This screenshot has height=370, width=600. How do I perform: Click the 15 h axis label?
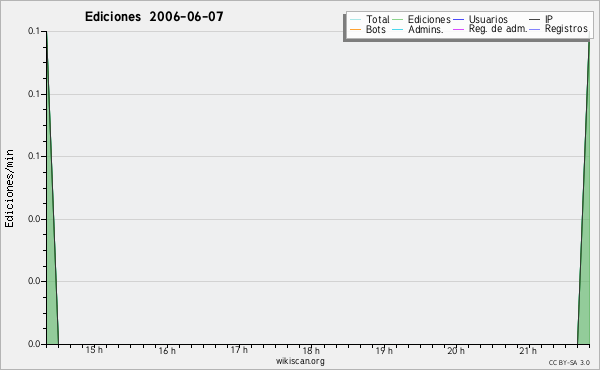pyautogui.click(x=94, y=350)
